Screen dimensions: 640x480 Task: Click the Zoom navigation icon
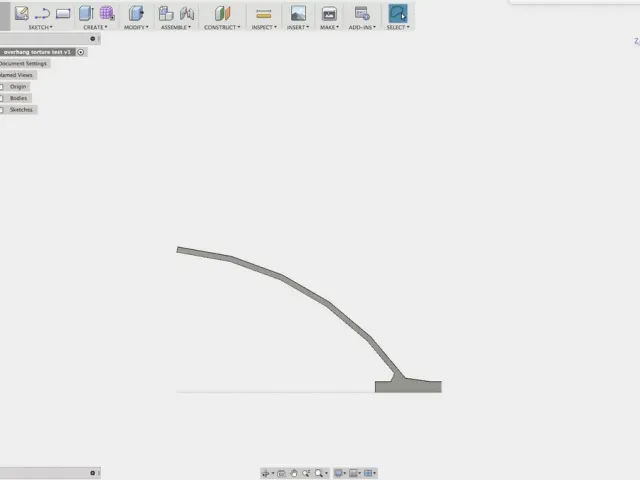pos(306,473)
